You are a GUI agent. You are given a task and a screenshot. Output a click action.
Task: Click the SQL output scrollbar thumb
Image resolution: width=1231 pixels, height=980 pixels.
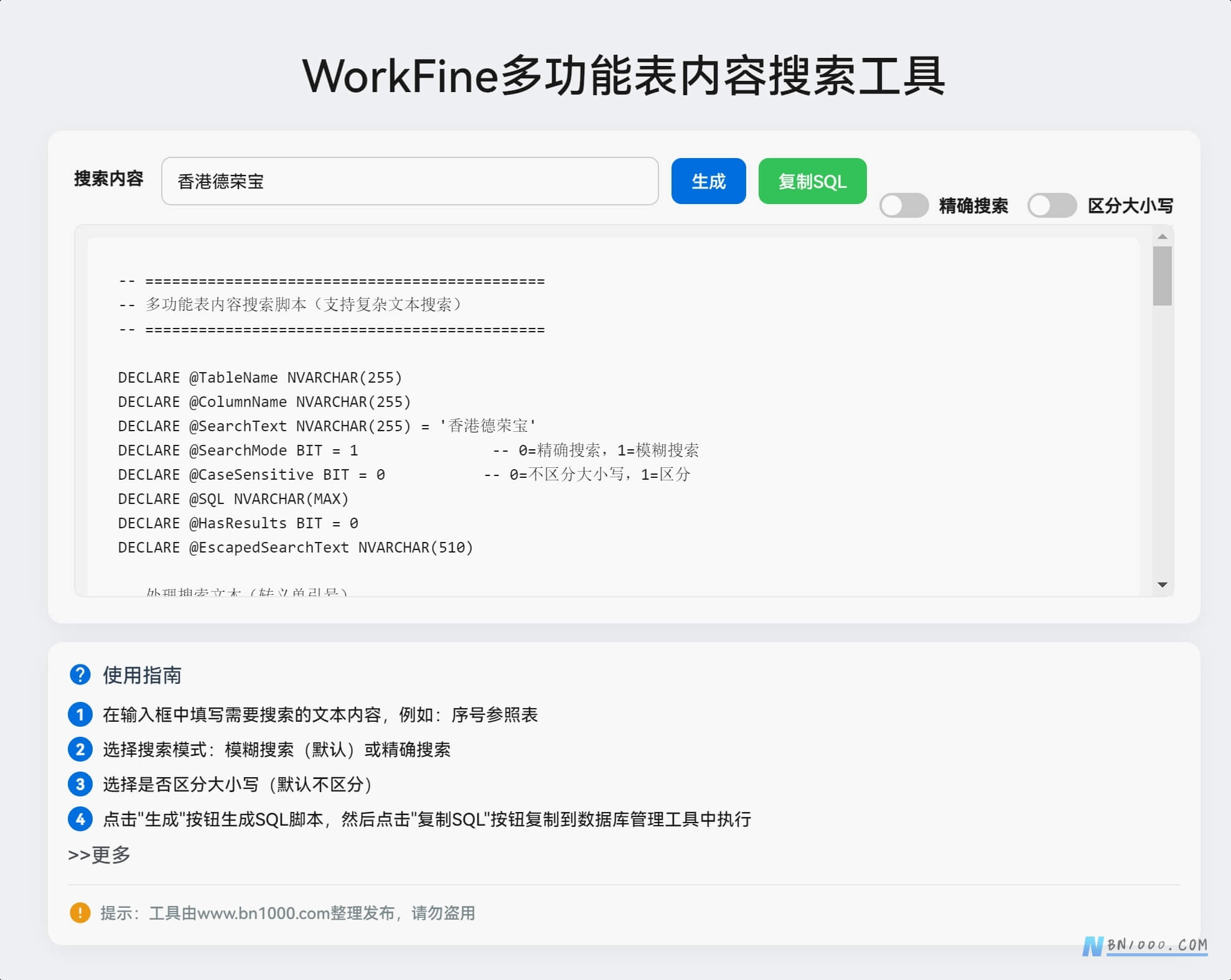(x=1162, y=276)
